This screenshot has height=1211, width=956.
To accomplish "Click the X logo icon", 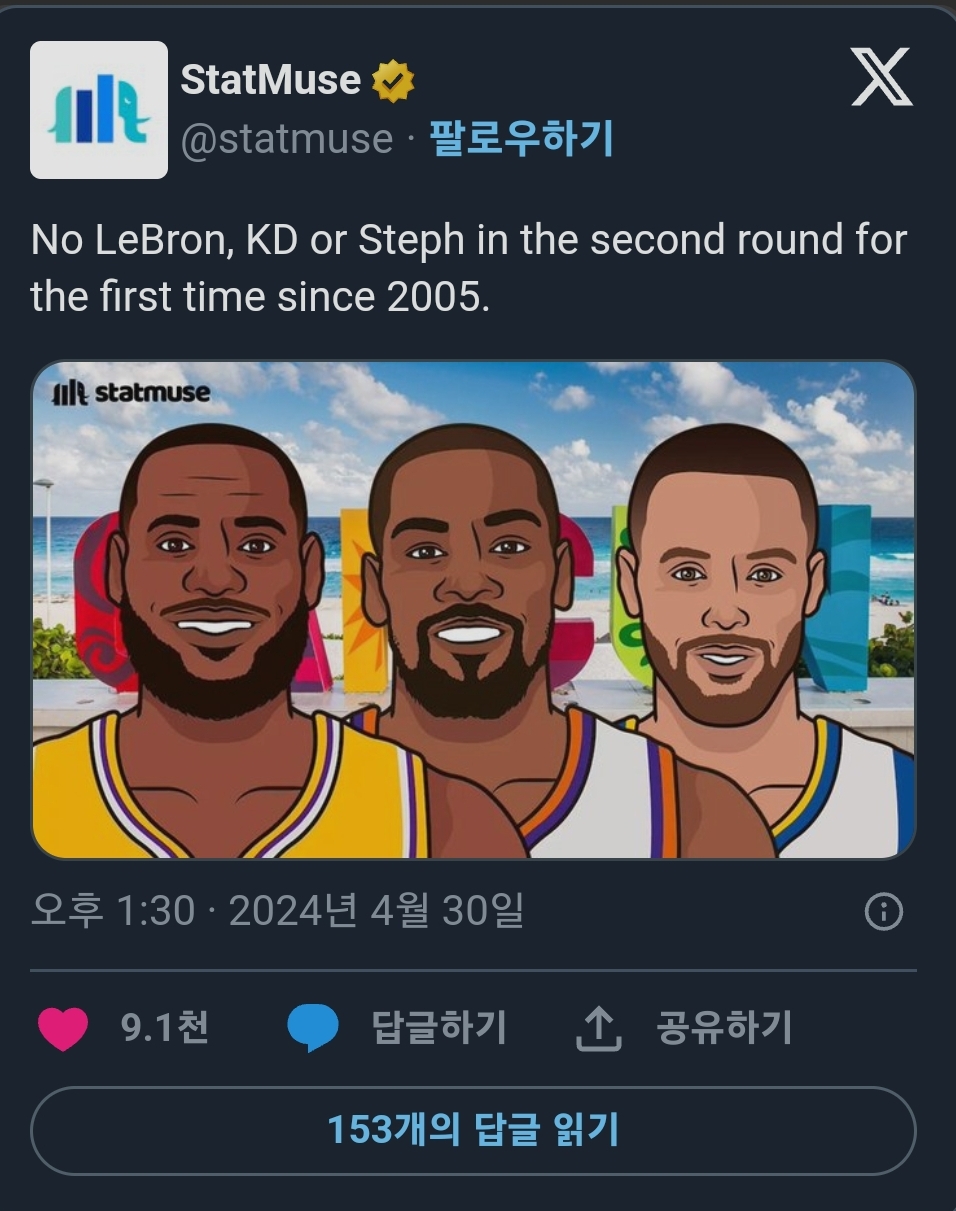I will tap(881, 77).
